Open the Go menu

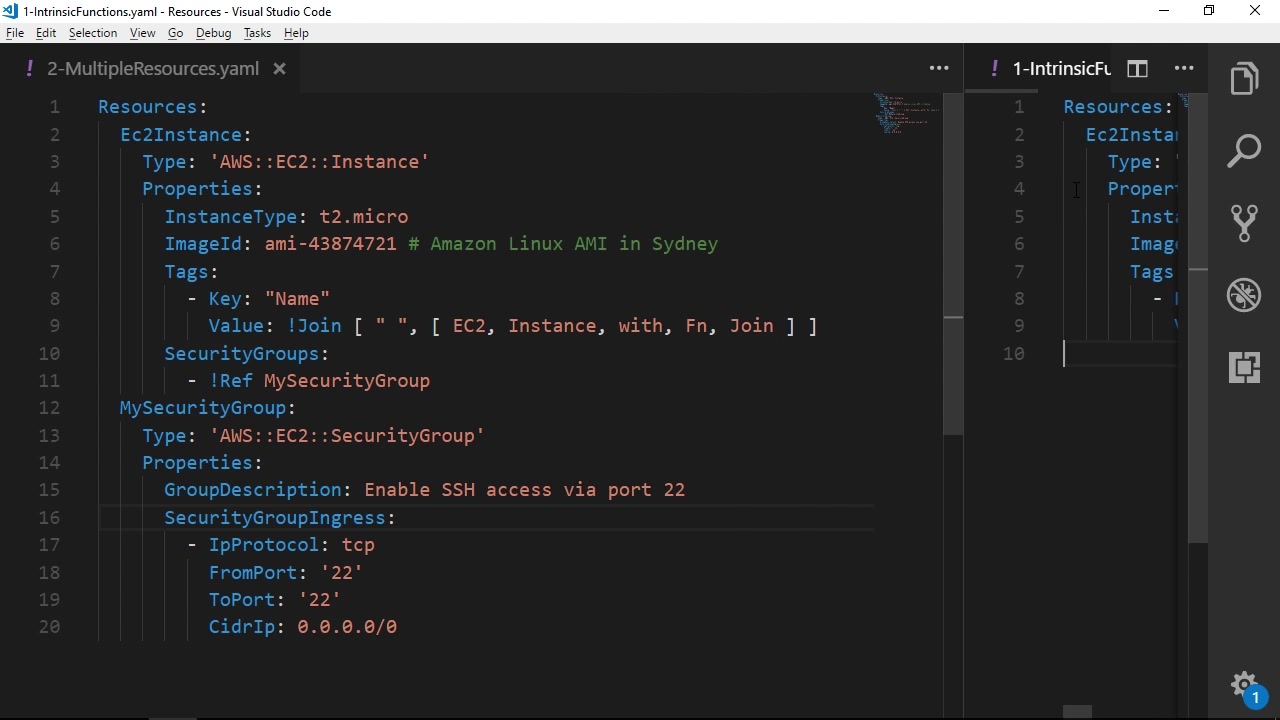point(176,33)
